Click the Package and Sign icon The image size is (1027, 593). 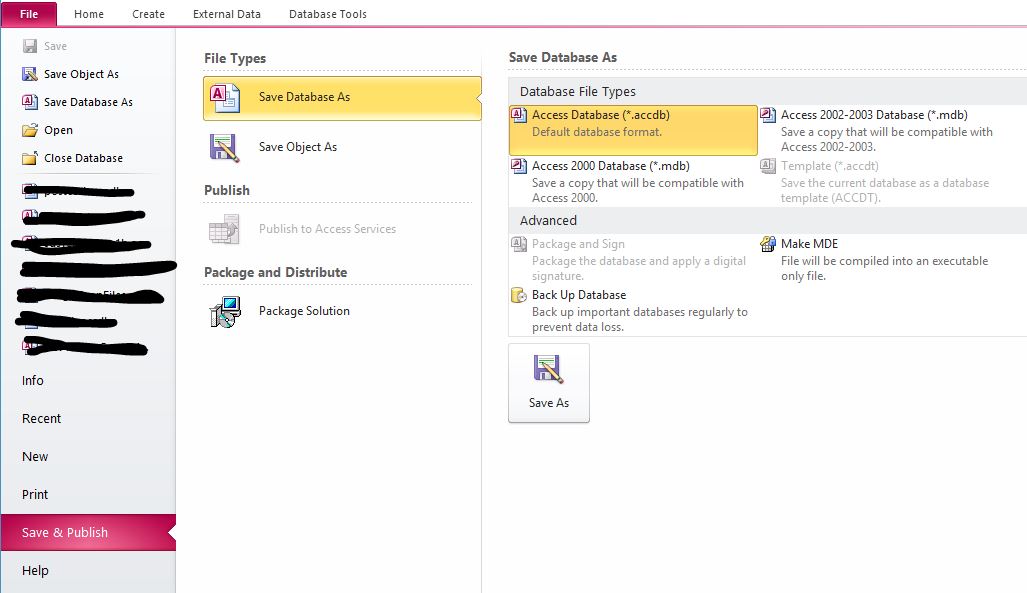pos(519,244)
